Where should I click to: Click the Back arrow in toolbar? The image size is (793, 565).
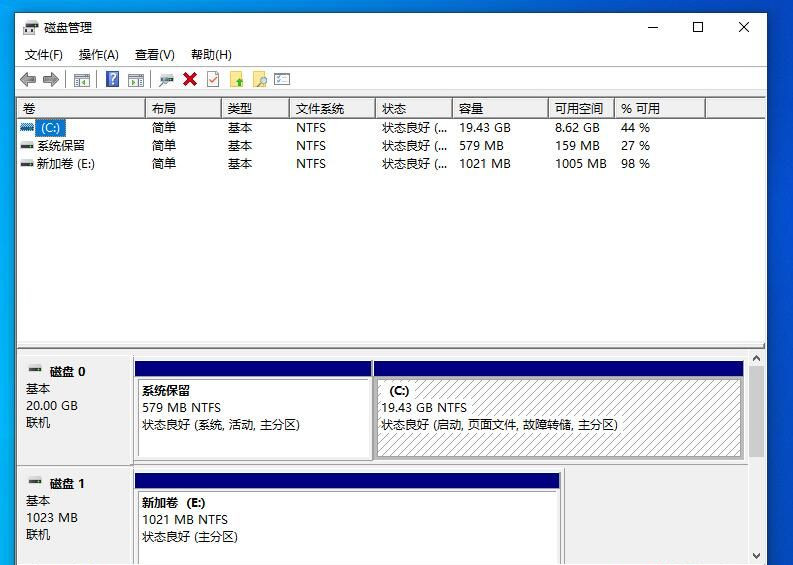(x=28, y=80)
